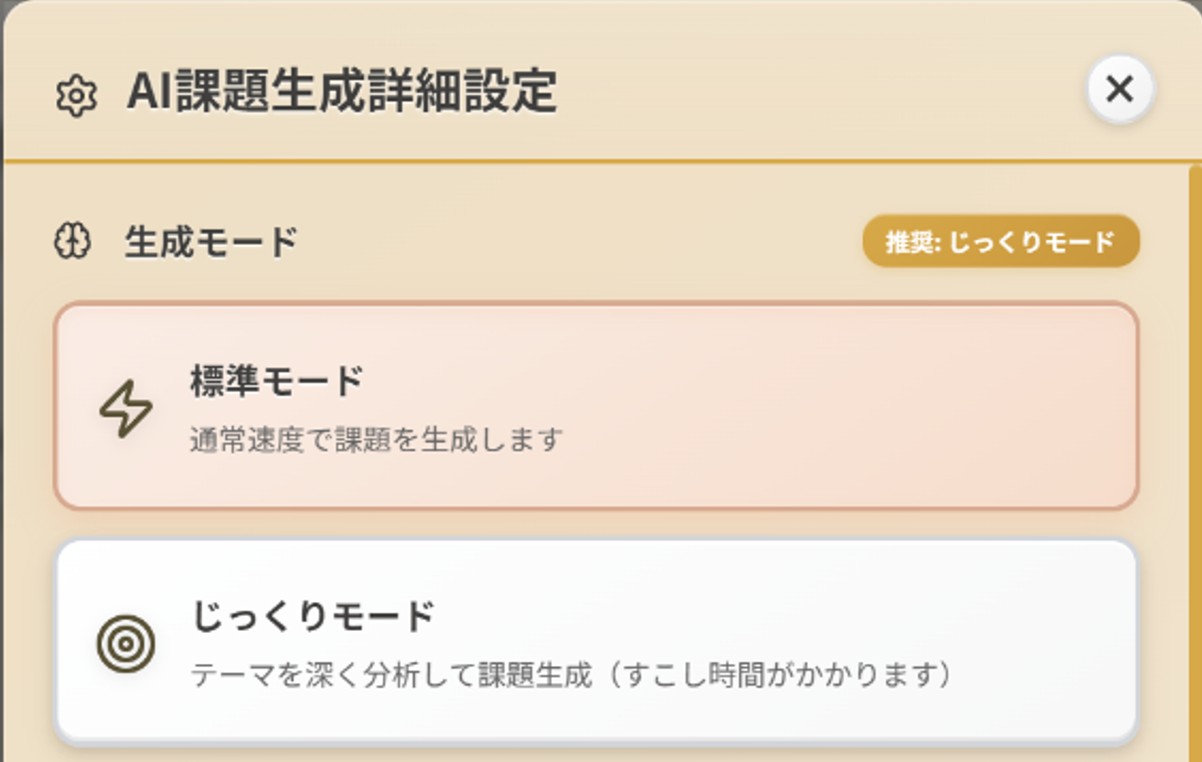
Task: Click the じっくりモード heading text
Action: coord(312,616)
